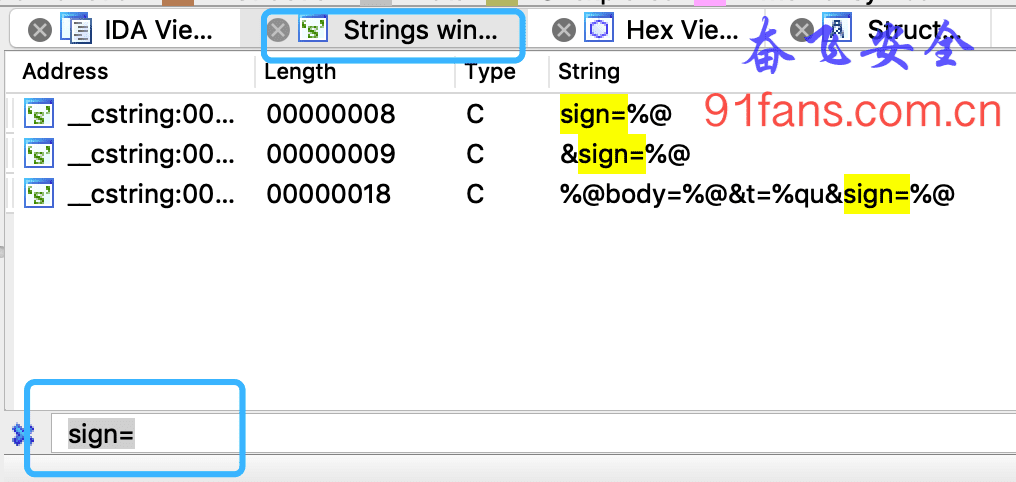Click the Hex View hexagon icon
Viewport: 1016px width, 482px height.
pyautogui.click(x=599, y=30)
